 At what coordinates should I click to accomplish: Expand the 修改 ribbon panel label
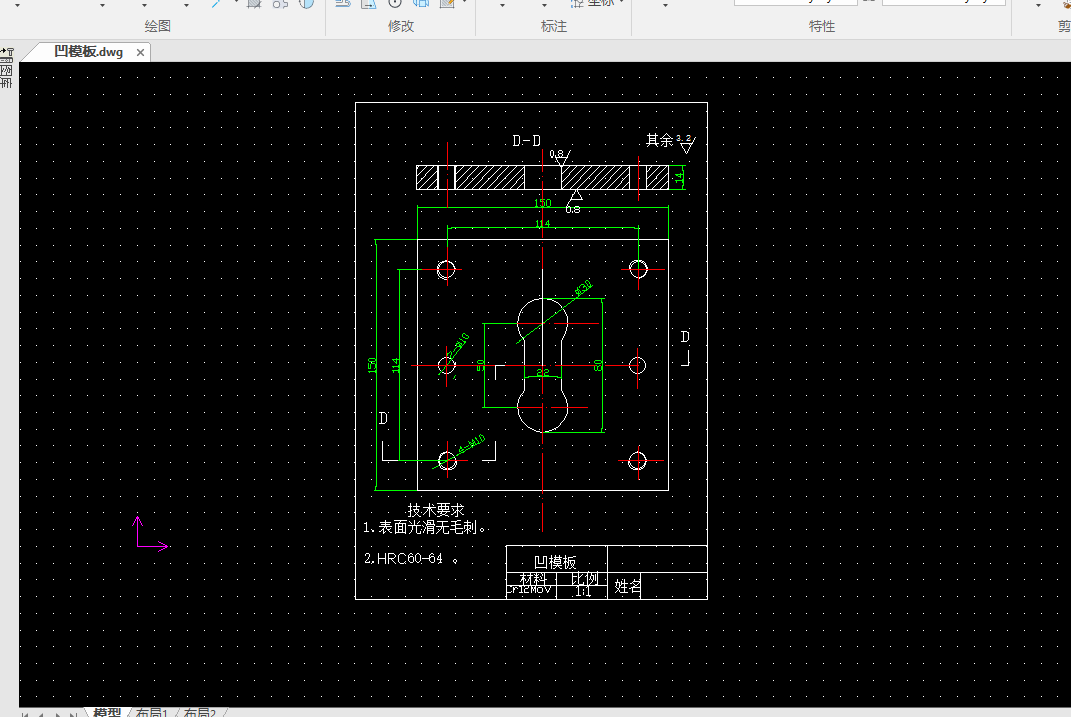[x=401, y=26]
